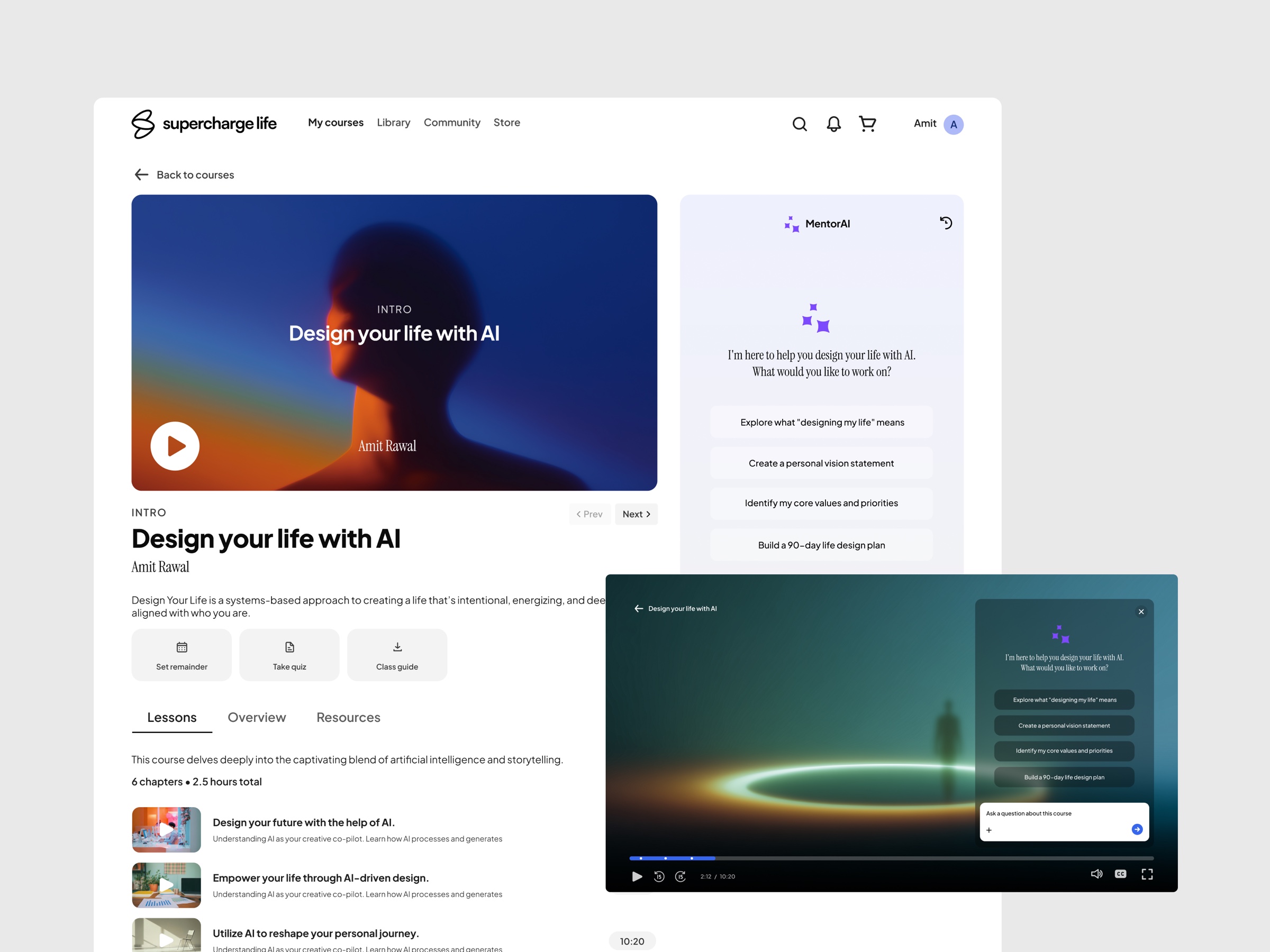The width and height of the screenshot is (1270, 952).
Task: Open notifications bell icon
Action: 833,124
